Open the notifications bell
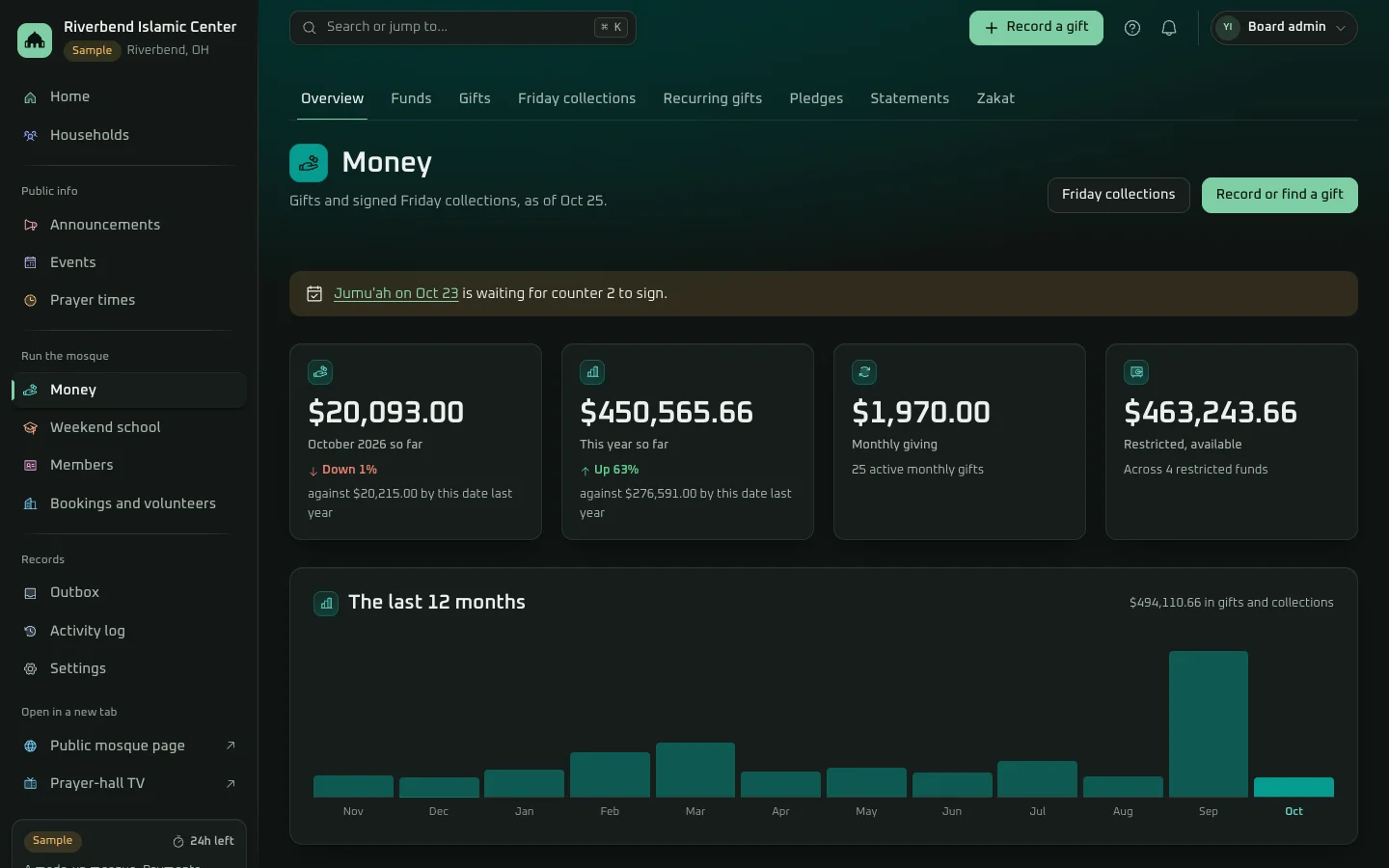 [x=1169, y=28]
